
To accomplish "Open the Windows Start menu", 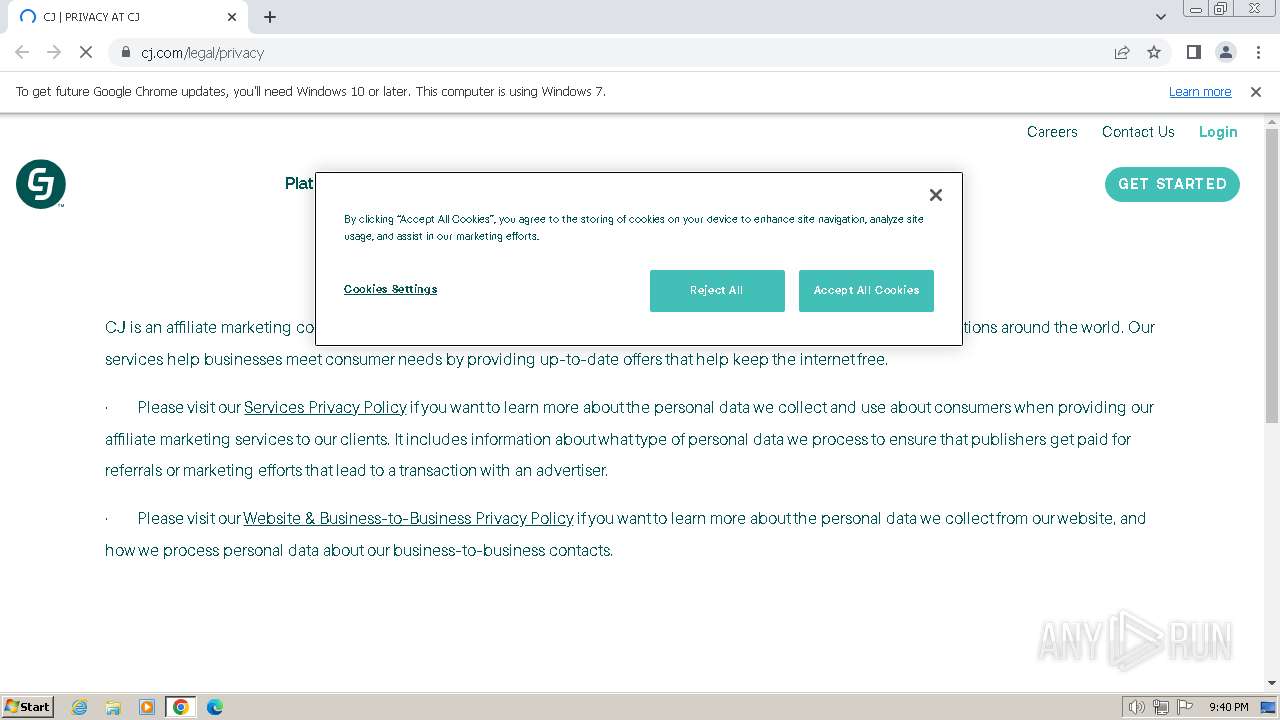I will coord(28,706).
